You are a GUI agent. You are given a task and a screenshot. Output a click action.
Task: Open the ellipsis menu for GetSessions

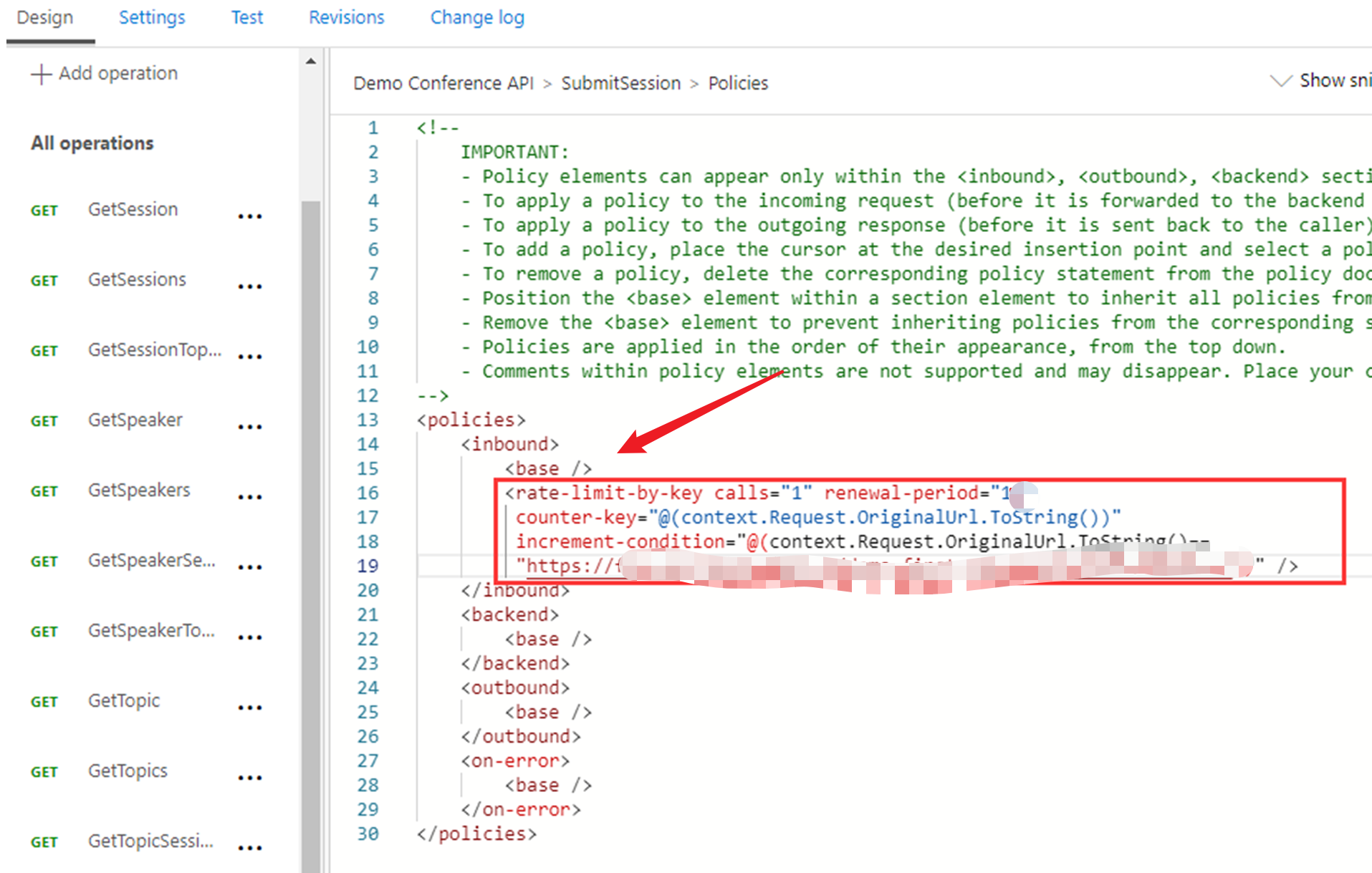[249, 286]
